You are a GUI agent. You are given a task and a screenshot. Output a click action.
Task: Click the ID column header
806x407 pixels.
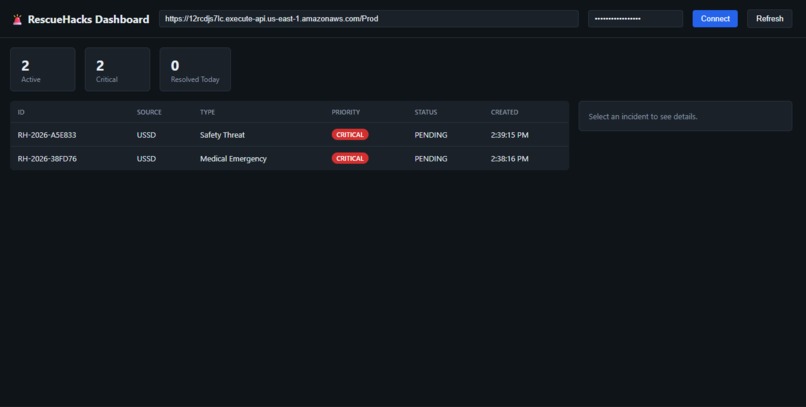tap(21, 112)
